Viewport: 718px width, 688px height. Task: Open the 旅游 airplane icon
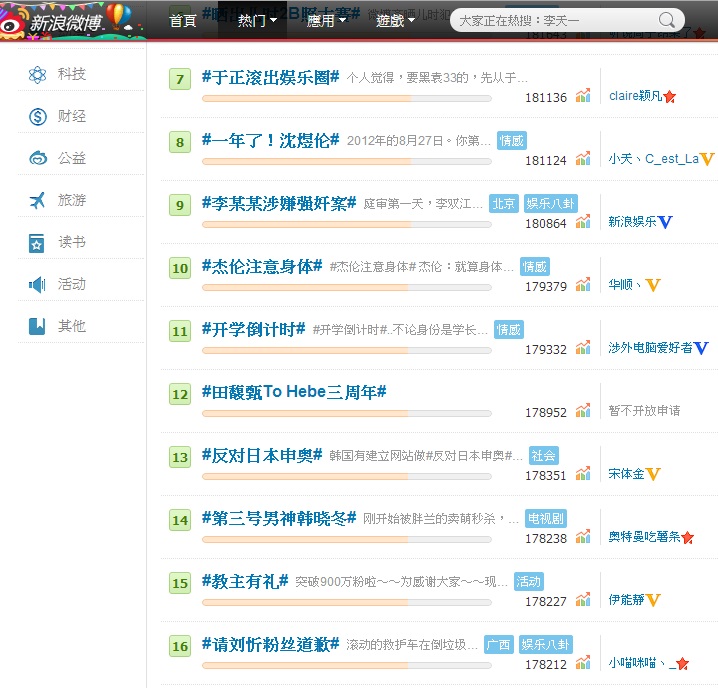pyautogui.click(x=37, y=200)
